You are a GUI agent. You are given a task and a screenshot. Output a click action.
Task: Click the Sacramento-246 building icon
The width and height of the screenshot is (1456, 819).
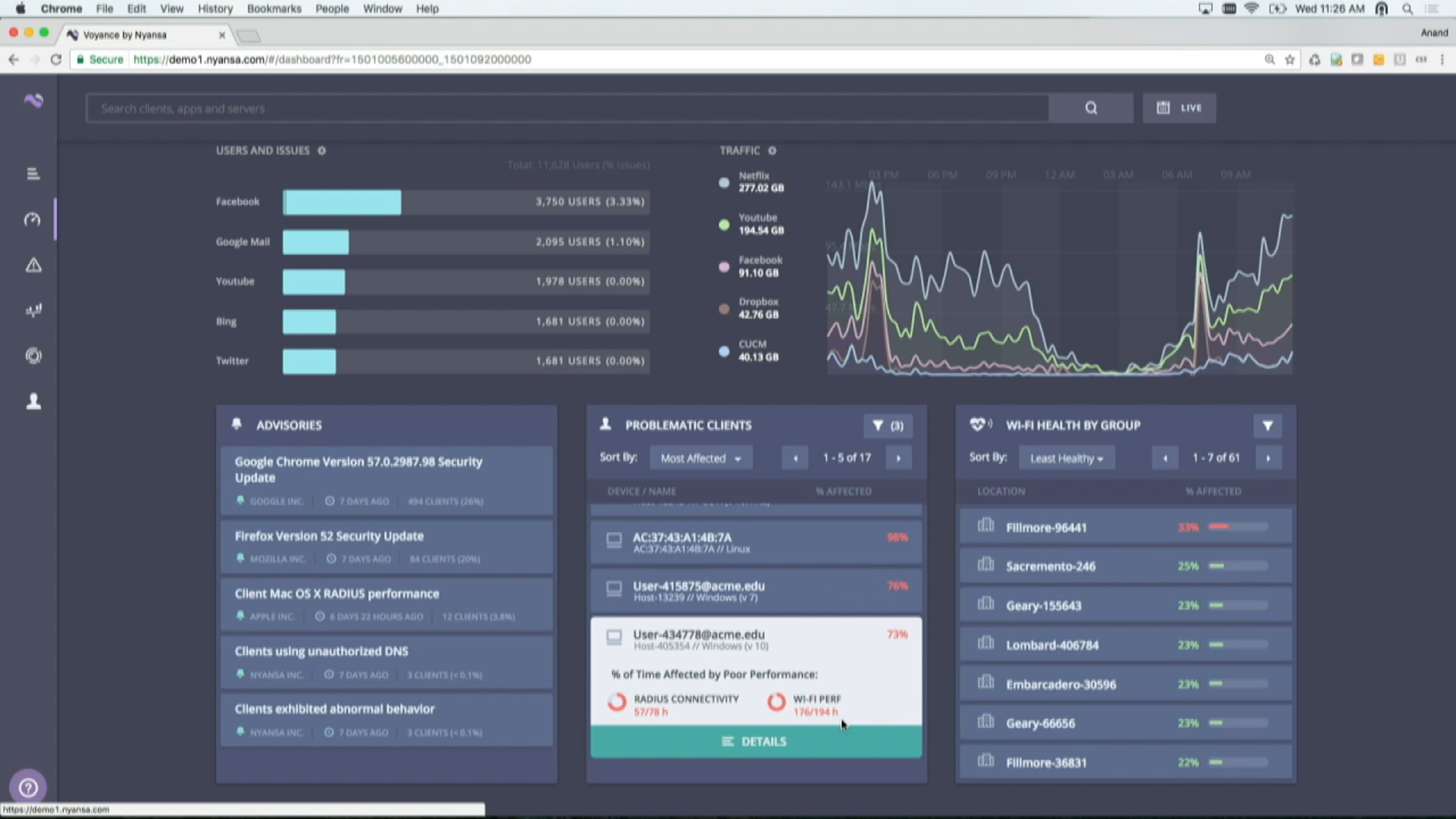986,565
